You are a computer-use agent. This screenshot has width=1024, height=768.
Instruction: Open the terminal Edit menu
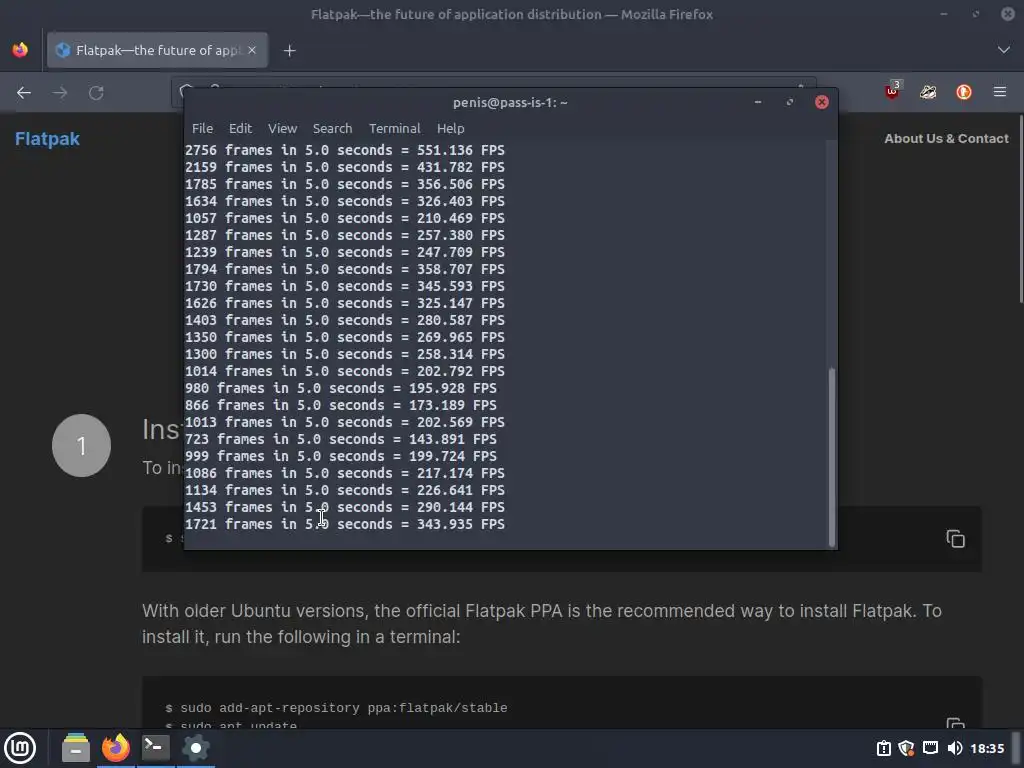(240, 129)
